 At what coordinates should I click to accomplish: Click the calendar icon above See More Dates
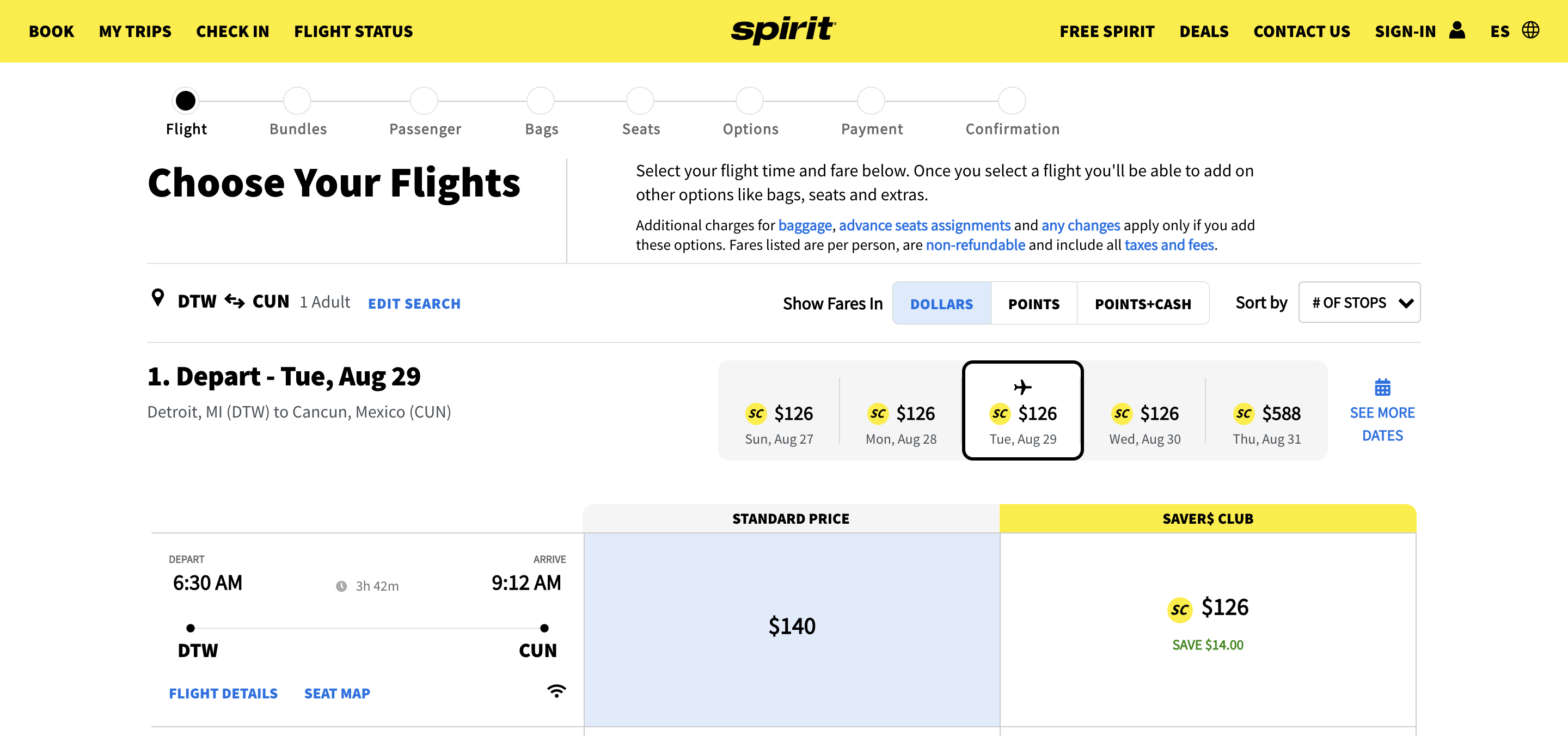1382,387
